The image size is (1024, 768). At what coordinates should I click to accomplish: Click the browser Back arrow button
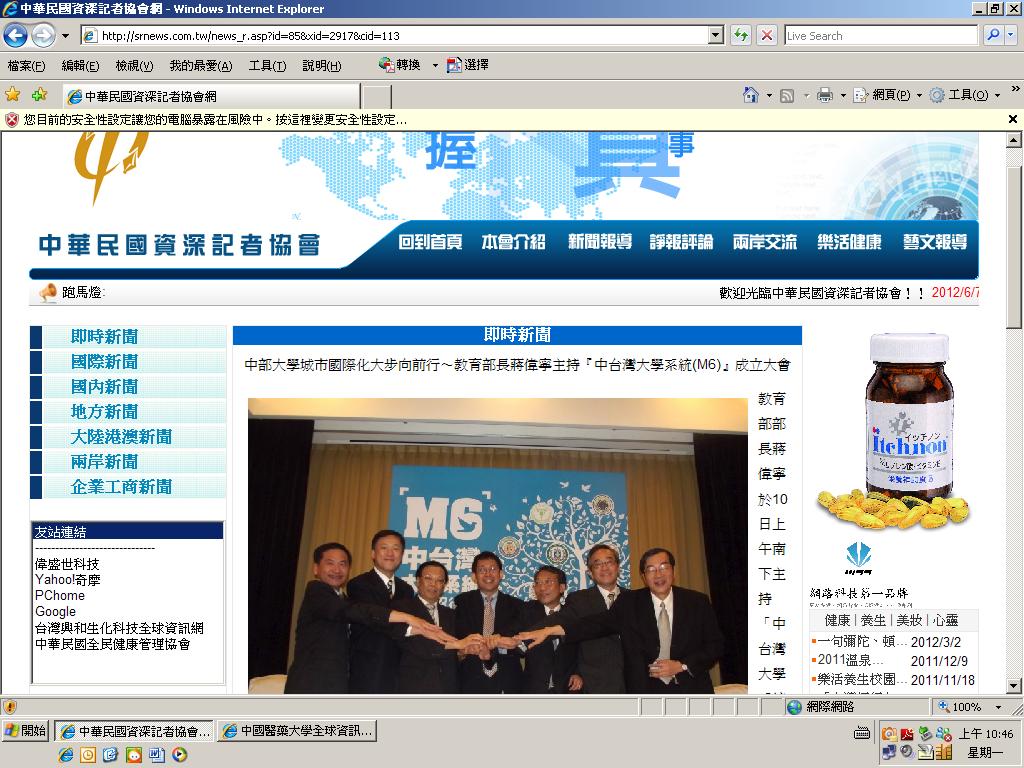(x=16, y=35)
